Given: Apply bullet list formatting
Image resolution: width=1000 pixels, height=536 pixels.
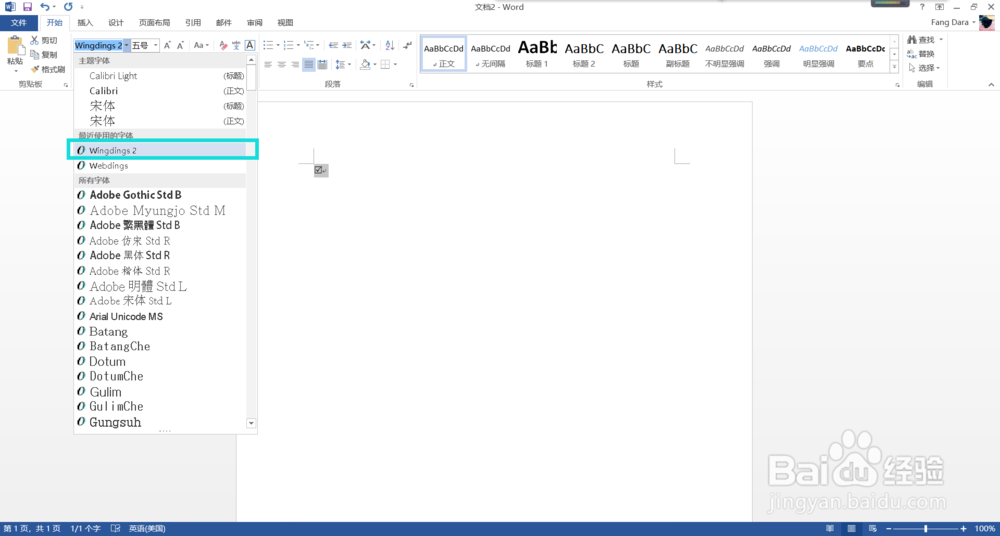Looking at the screenshot, I should [x=268, y=45].
